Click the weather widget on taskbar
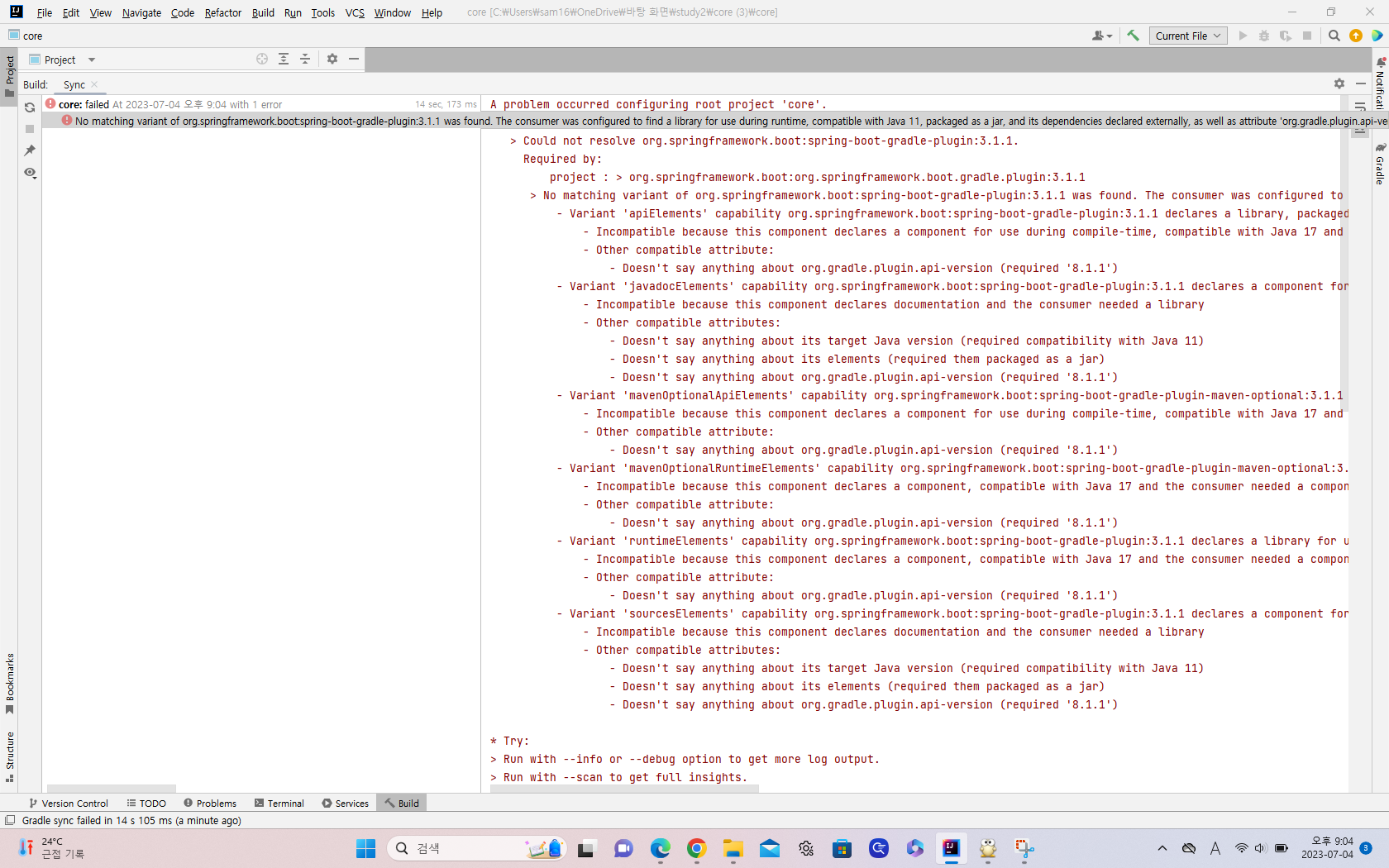Viewport: 1389px width, 868px height. pyautogui.click(x=51, y=848)
